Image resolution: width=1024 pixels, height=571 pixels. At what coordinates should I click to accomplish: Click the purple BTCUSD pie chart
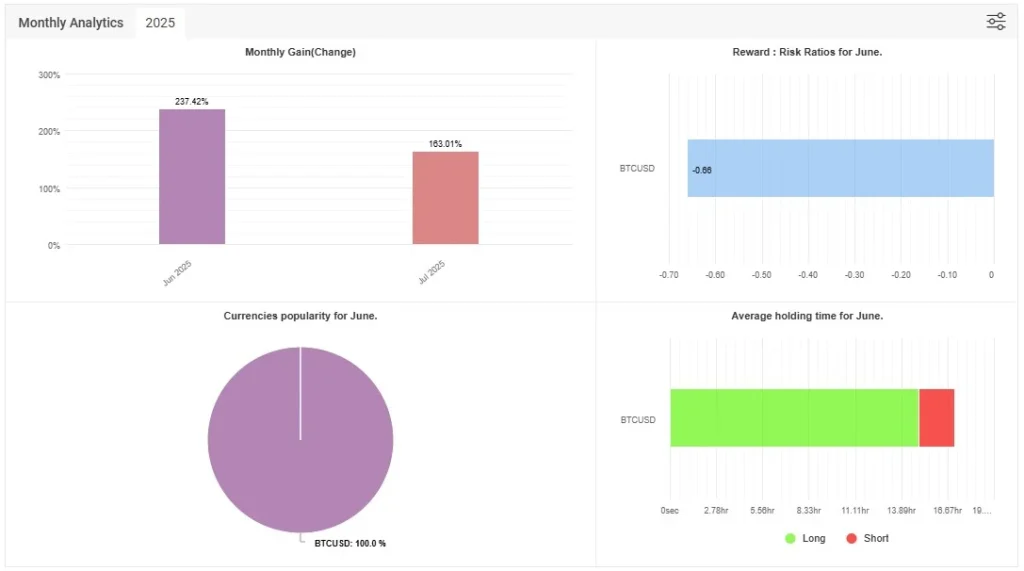[x=300, y=440]
